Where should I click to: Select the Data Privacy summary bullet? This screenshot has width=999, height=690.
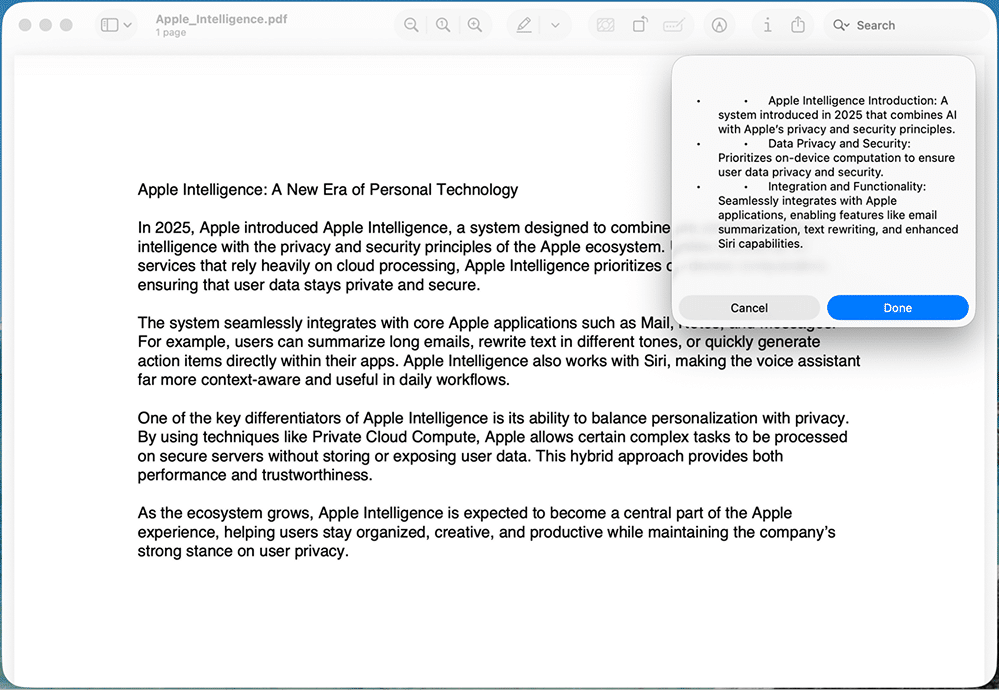836,157
